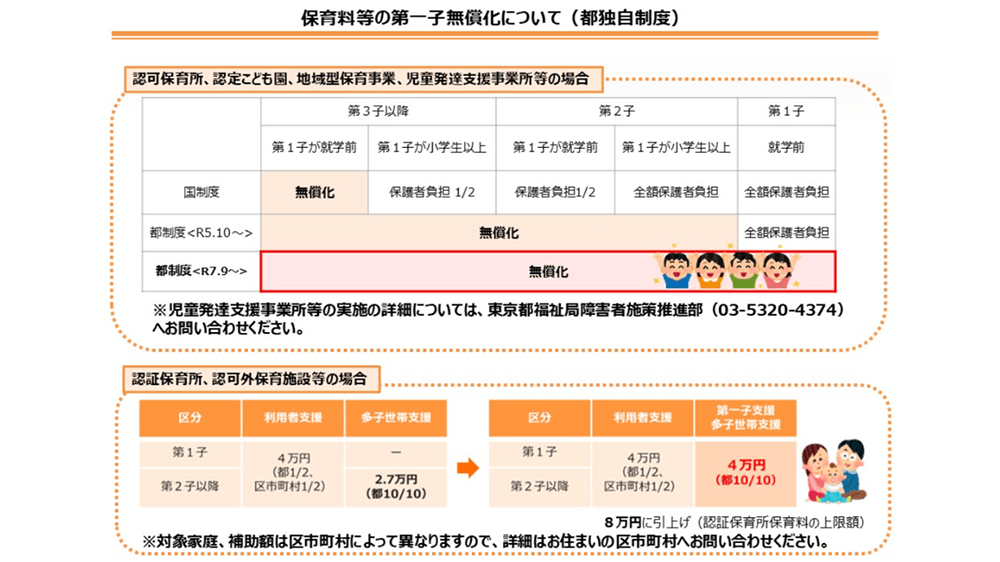
Task: Click 保護者負担1/2 under 第２子
Action: (x=555, y=192)
